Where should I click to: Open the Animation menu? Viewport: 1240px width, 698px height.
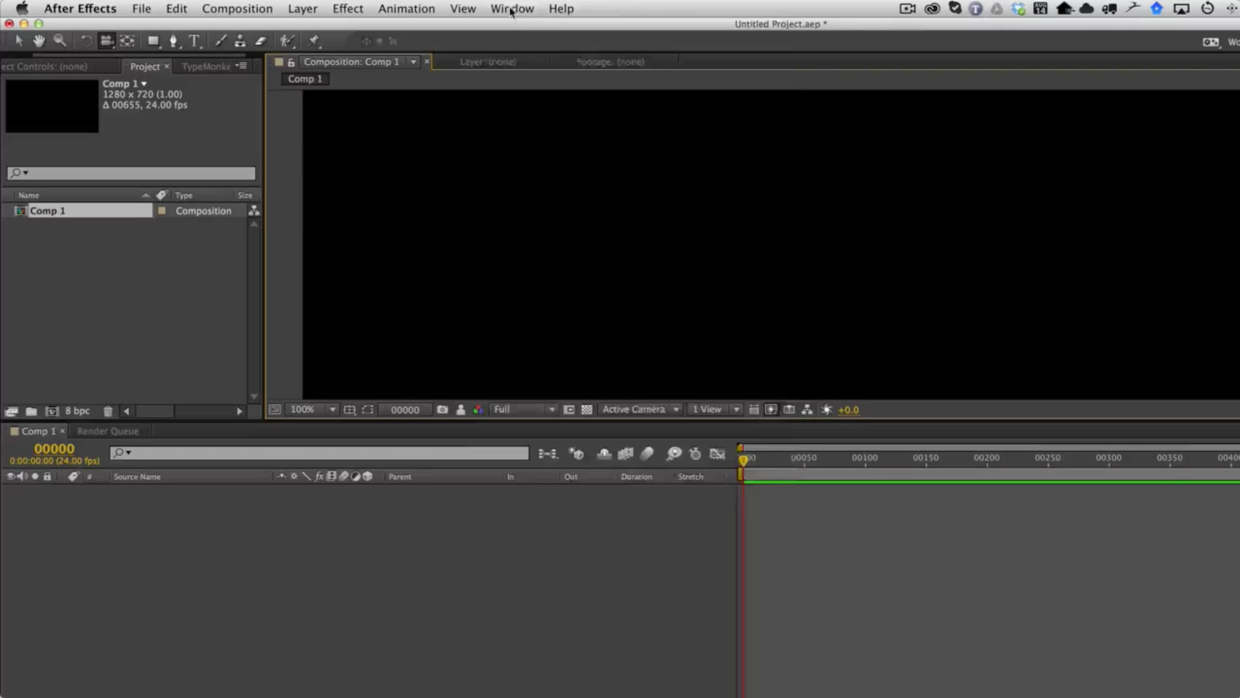[406, 9]
